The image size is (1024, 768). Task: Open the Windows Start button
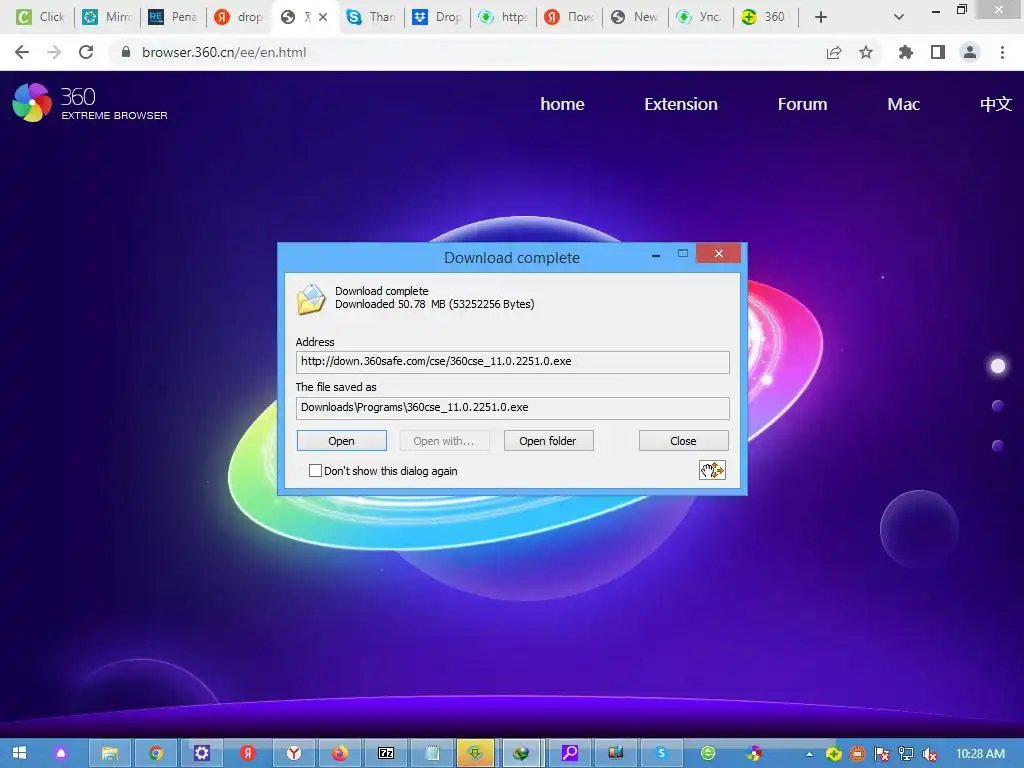pyautogui.click(x=20, y=753)
